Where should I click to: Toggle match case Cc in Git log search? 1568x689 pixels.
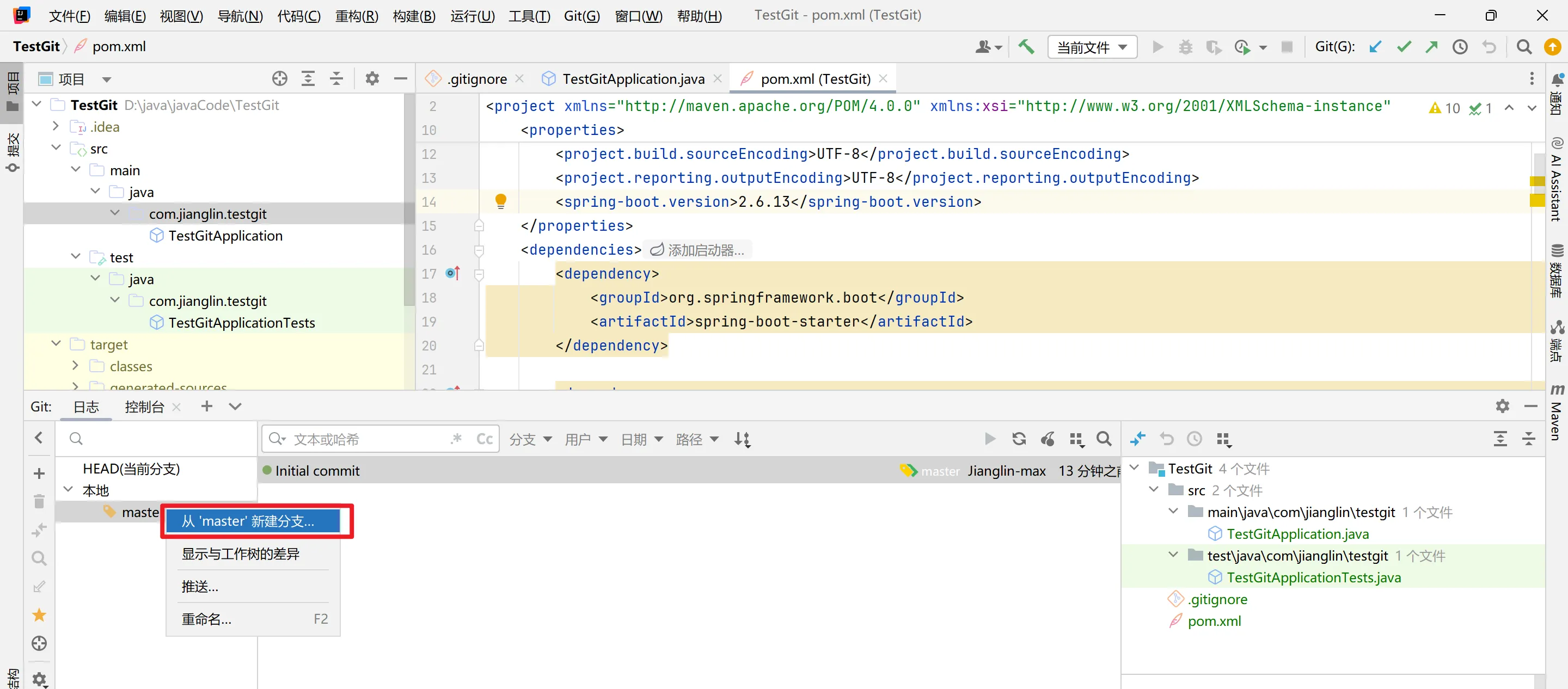(x=484, y=439)
